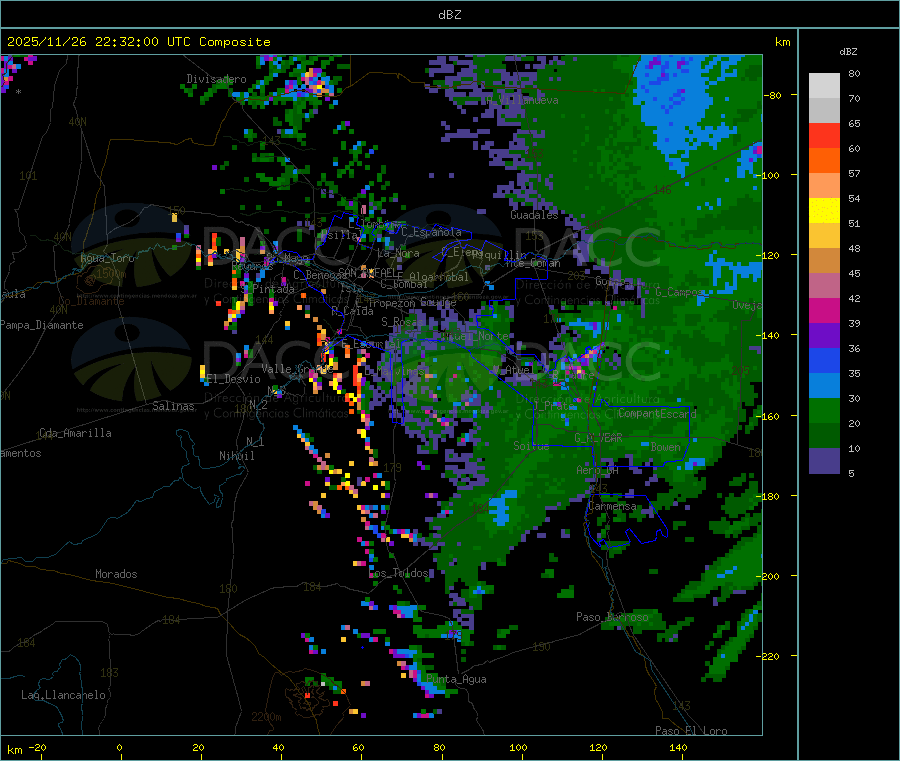Click the brown-orange 45-48 dBZ swatch

point(824,261)
